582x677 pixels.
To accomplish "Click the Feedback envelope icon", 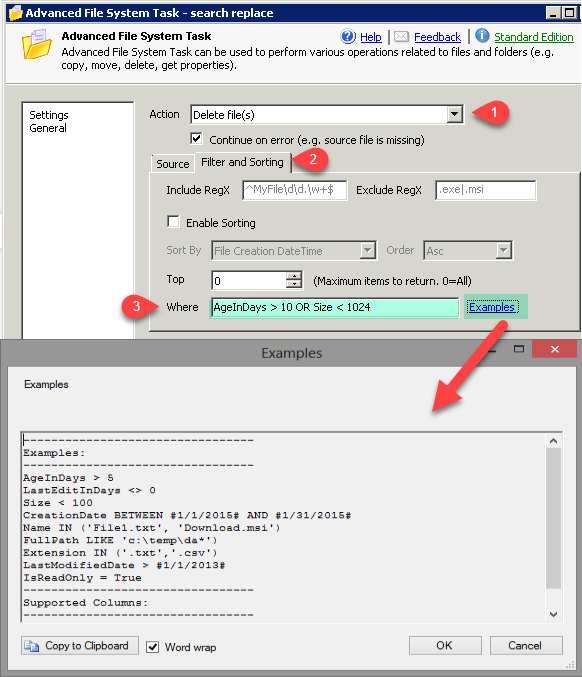I will [401, 37].
